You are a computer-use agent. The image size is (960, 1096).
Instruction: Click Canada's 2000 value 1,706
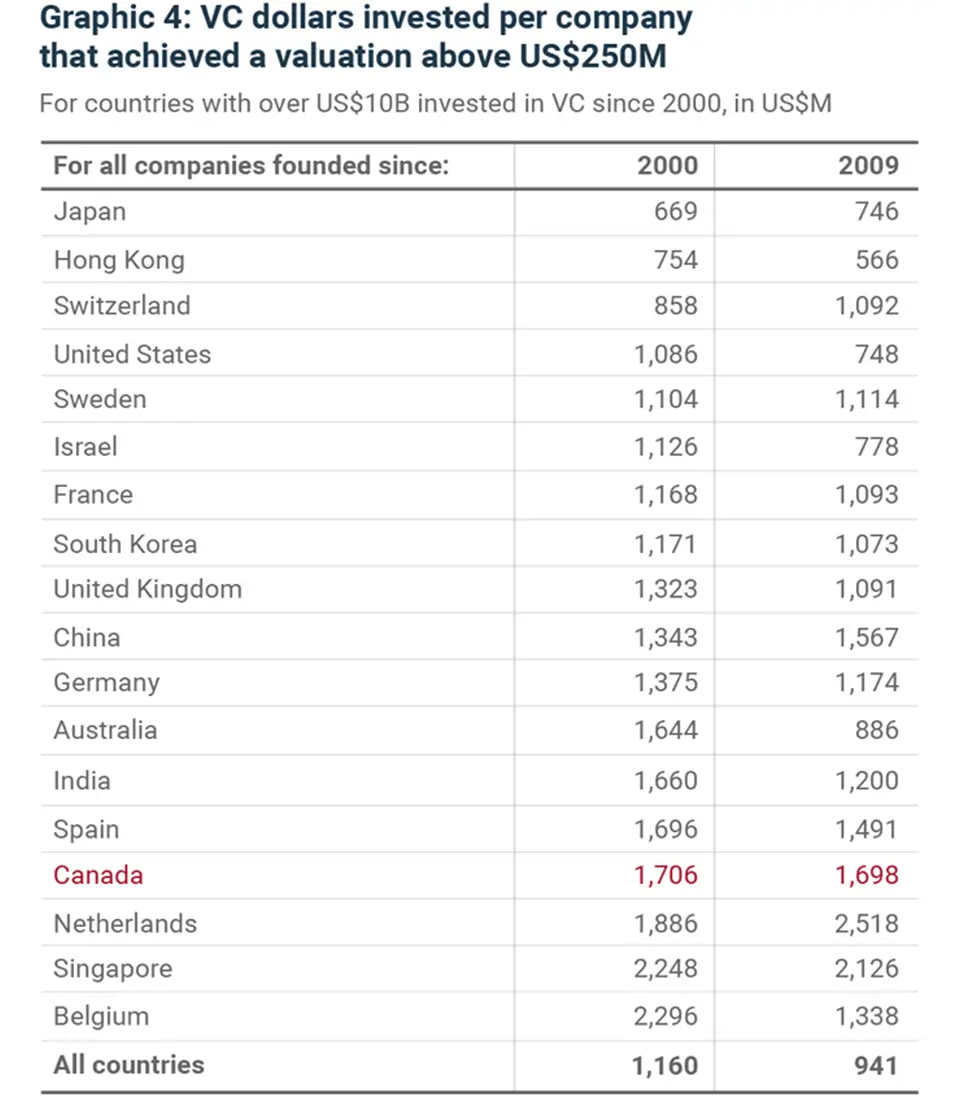pyautogui.click(x=665, y=875)
